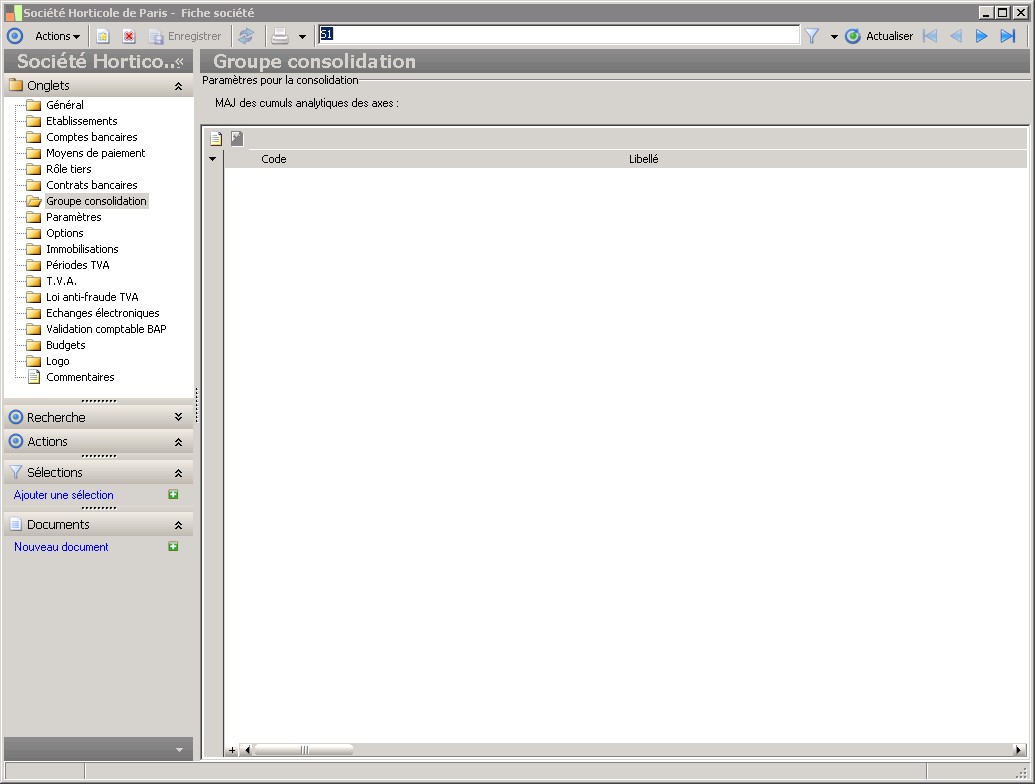Click the filter funnel icon in toolbar
The image size is (1035, 784).
coord(812,36)
